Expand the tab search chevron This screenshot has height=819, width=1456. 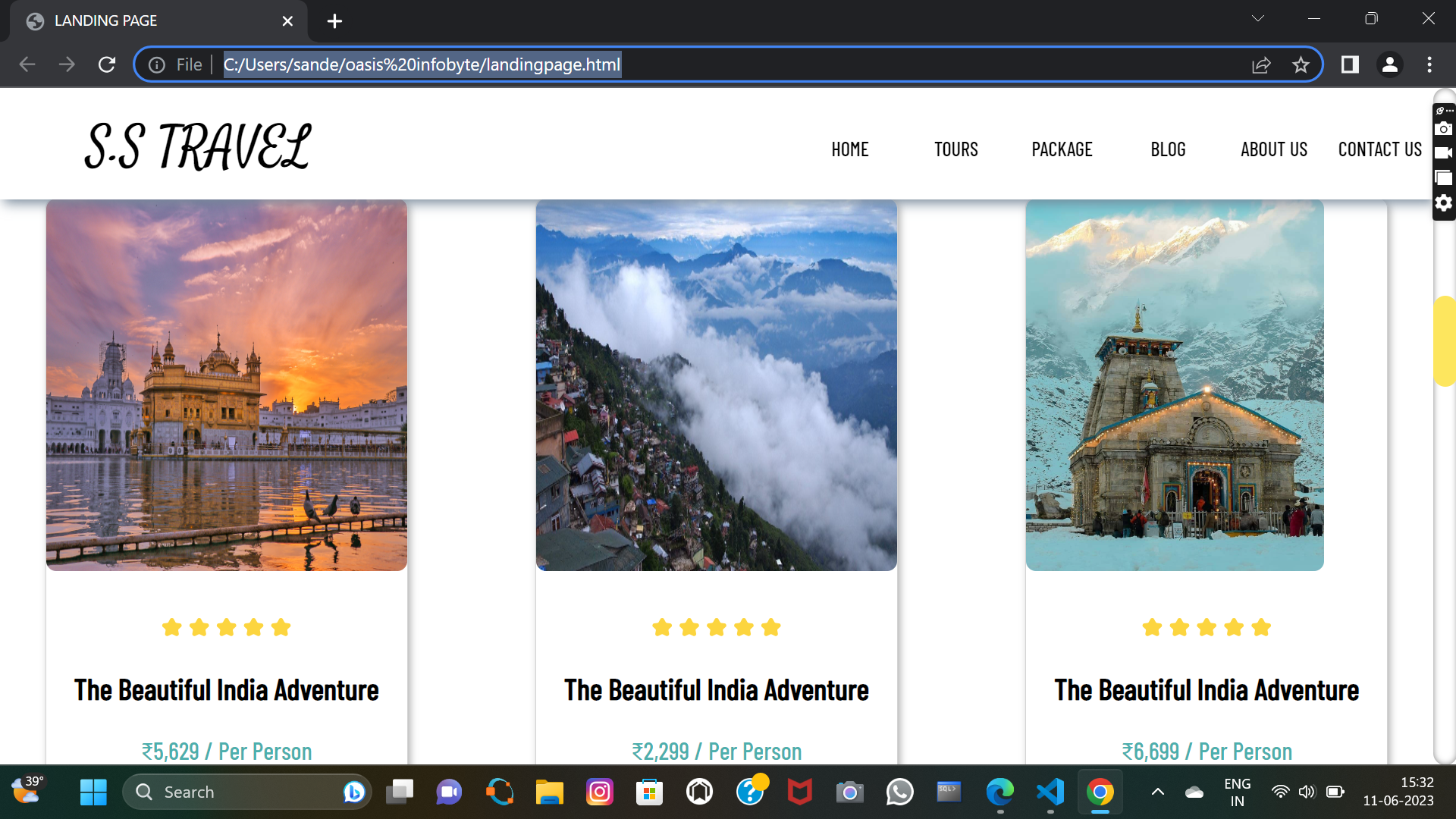point(1258,19)
